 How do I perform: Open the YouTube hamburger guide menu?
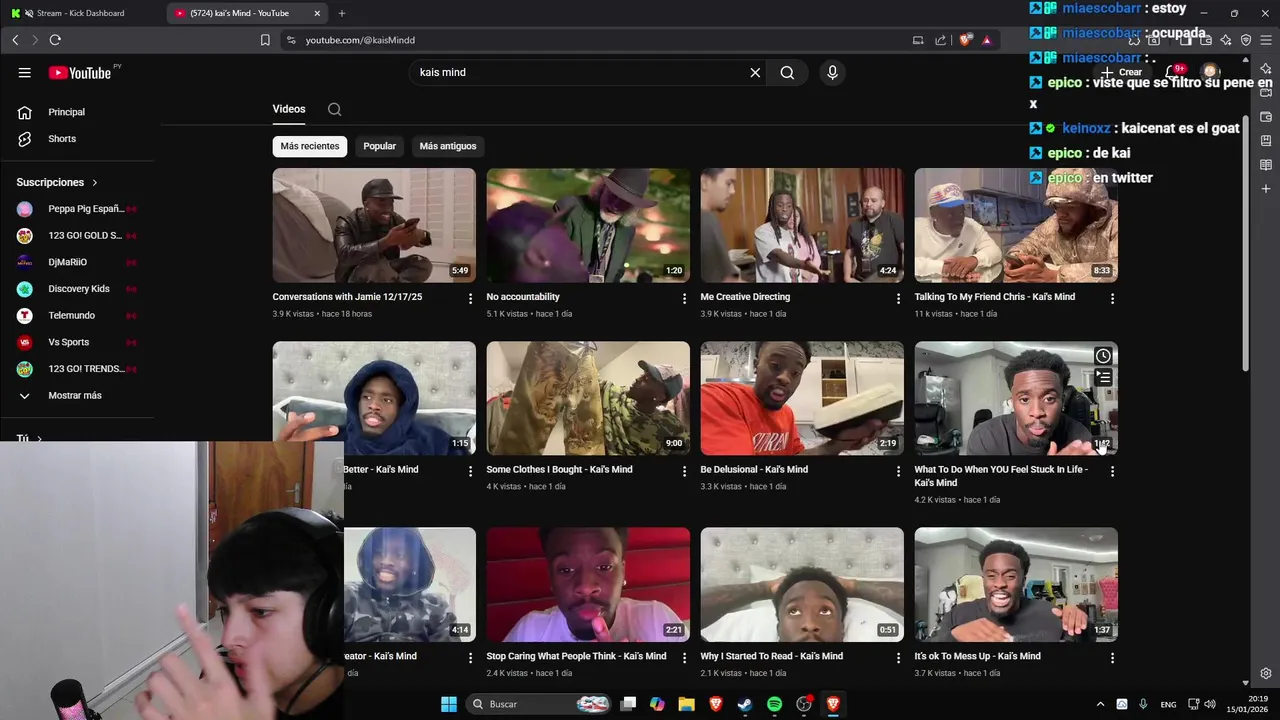pyautogui.click(x=25, y=72)
